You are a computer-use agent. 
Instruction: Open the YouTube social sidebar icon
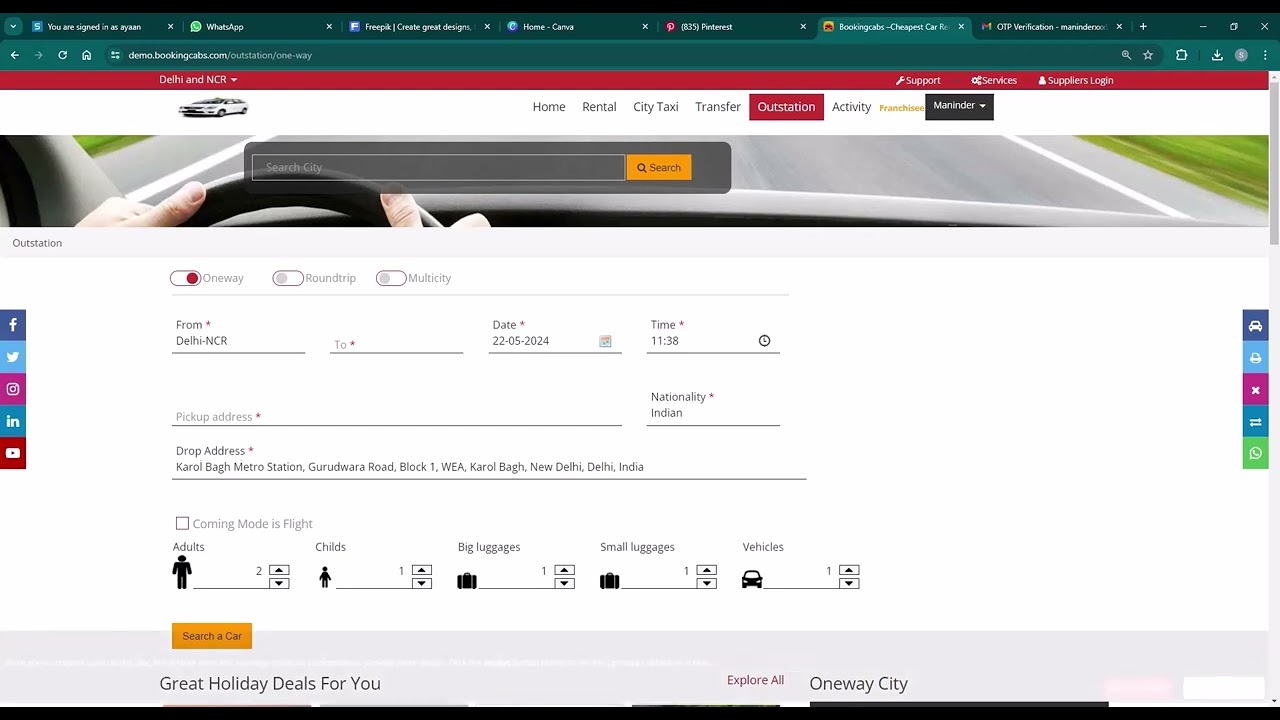[13, 453]
